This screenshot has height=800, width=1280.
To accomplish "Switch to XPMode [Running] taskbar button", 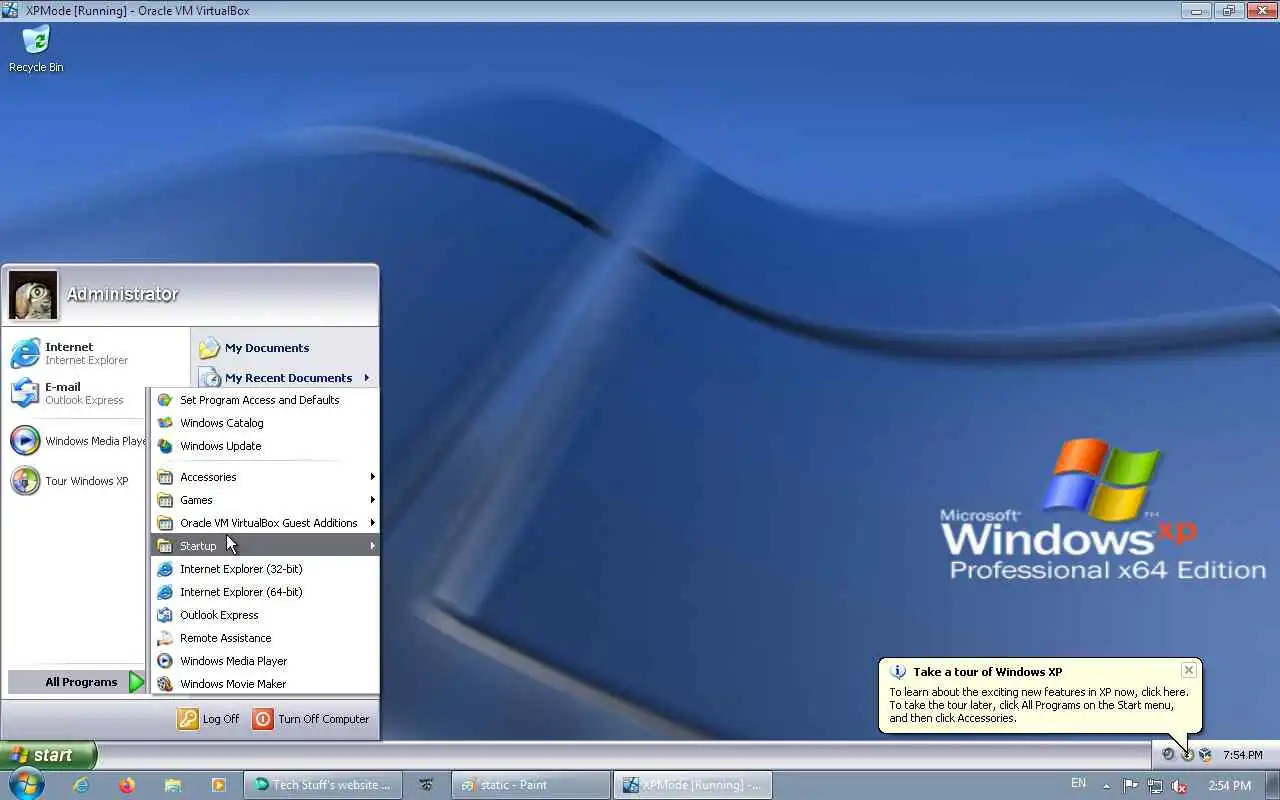I will (693, 785).
